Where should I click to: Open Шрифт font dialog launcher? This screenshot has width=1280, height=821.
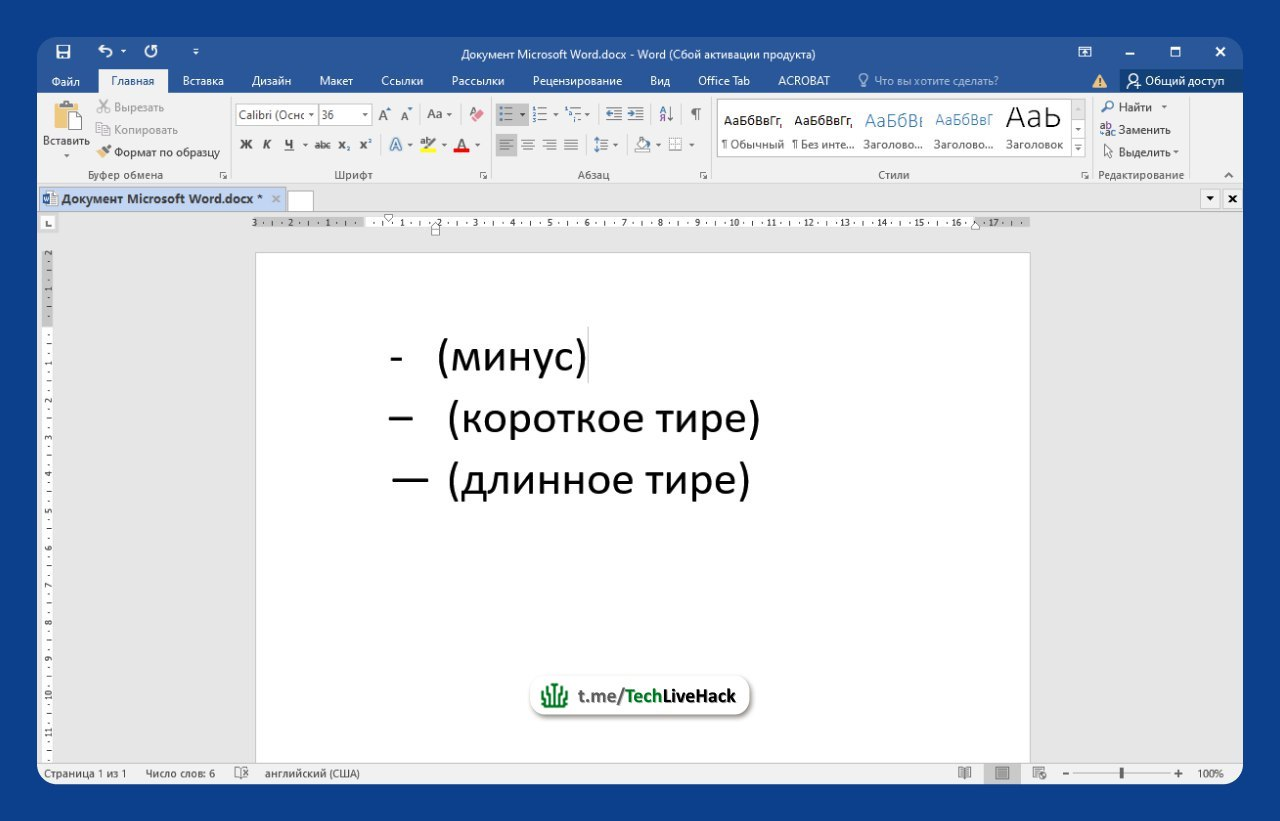click(483, 175)
